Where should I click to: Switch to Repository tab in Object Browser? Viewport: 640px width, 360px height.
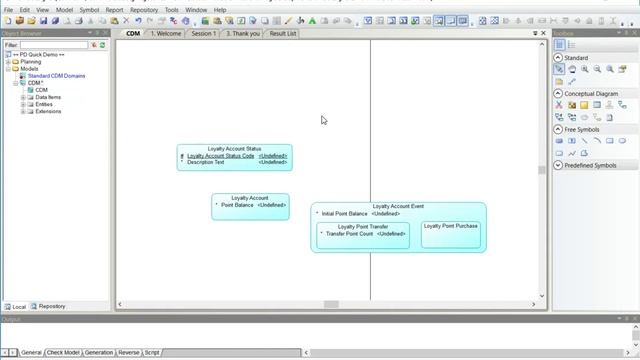coord(48,307)
